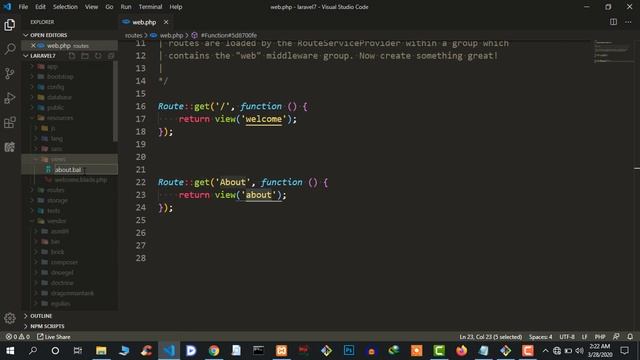This screenshot has height=360, width=640.
Task: Collapse the LARAVEL7 folder section
Action: 43,56
